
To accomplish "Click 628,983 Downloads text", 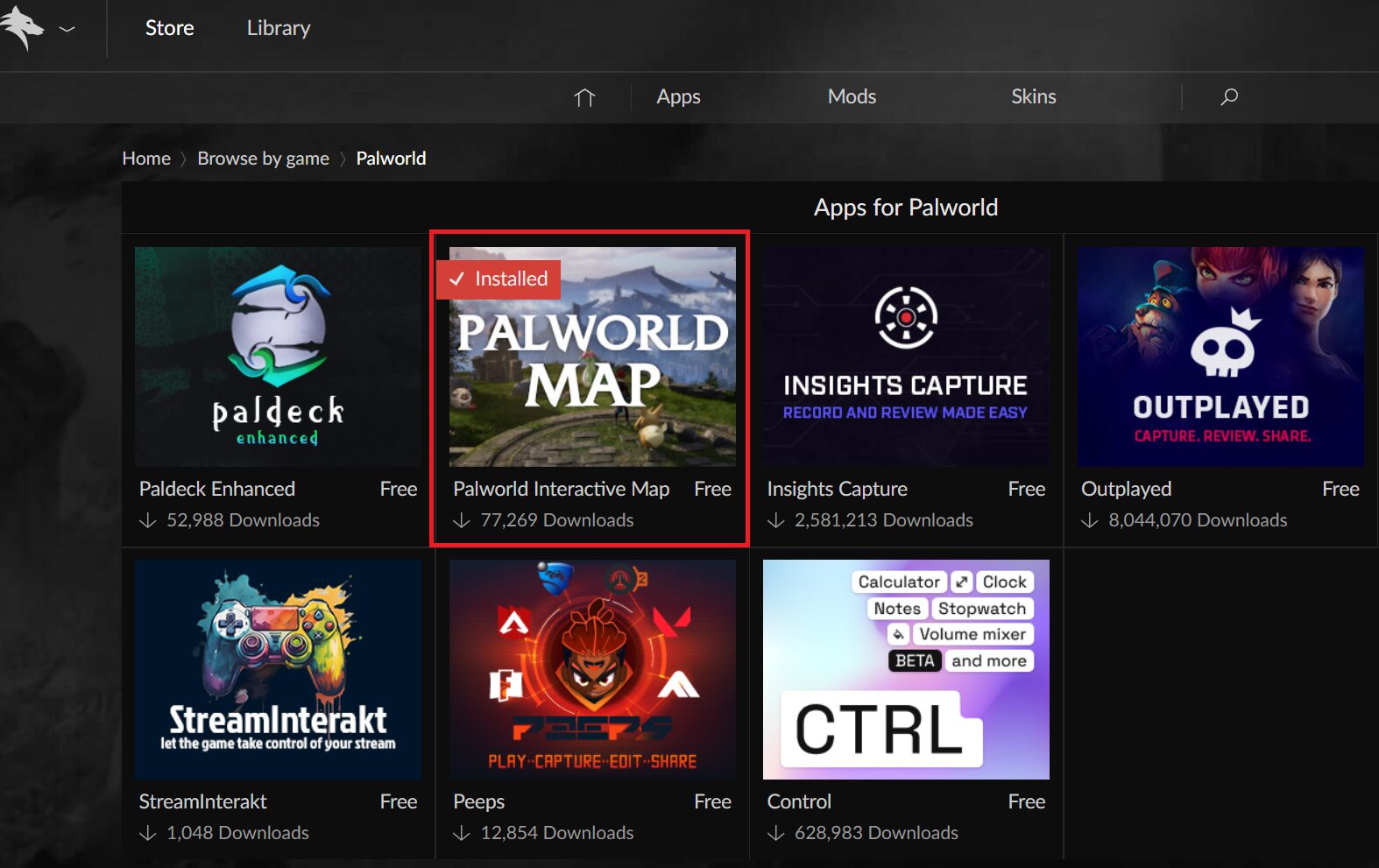I will pos(876,833).
